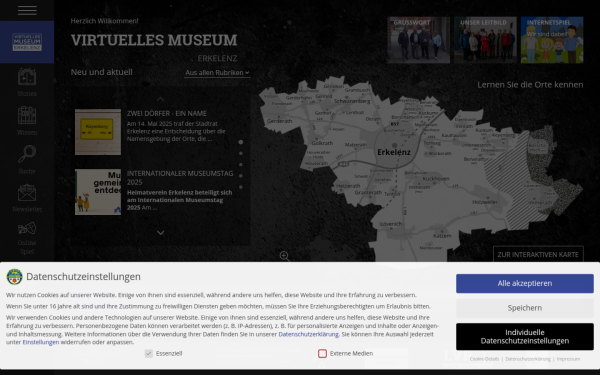Select the last news pagination dot
Image resolution: width=600 pixels, height=375 pixels.
pos(241,187)
